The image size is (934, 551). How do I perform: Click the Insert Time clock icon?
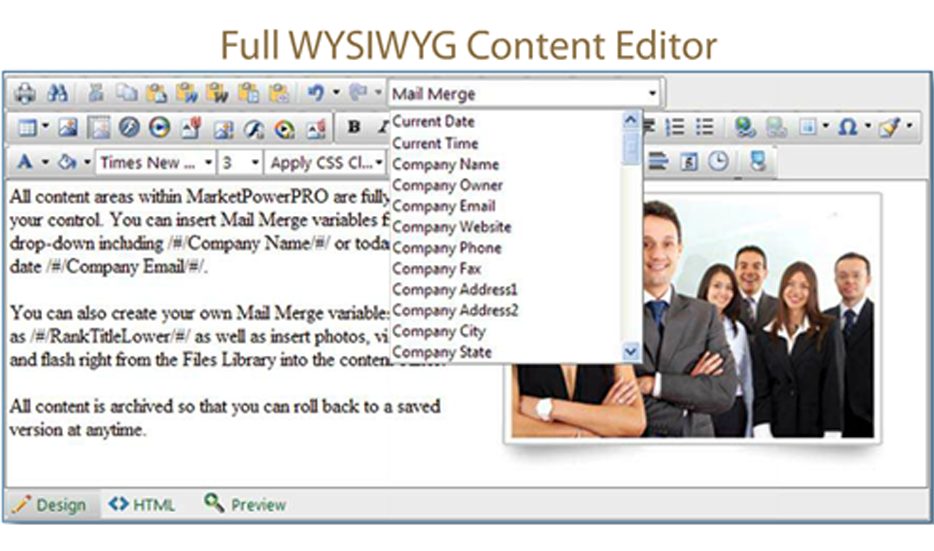[718, 161]
